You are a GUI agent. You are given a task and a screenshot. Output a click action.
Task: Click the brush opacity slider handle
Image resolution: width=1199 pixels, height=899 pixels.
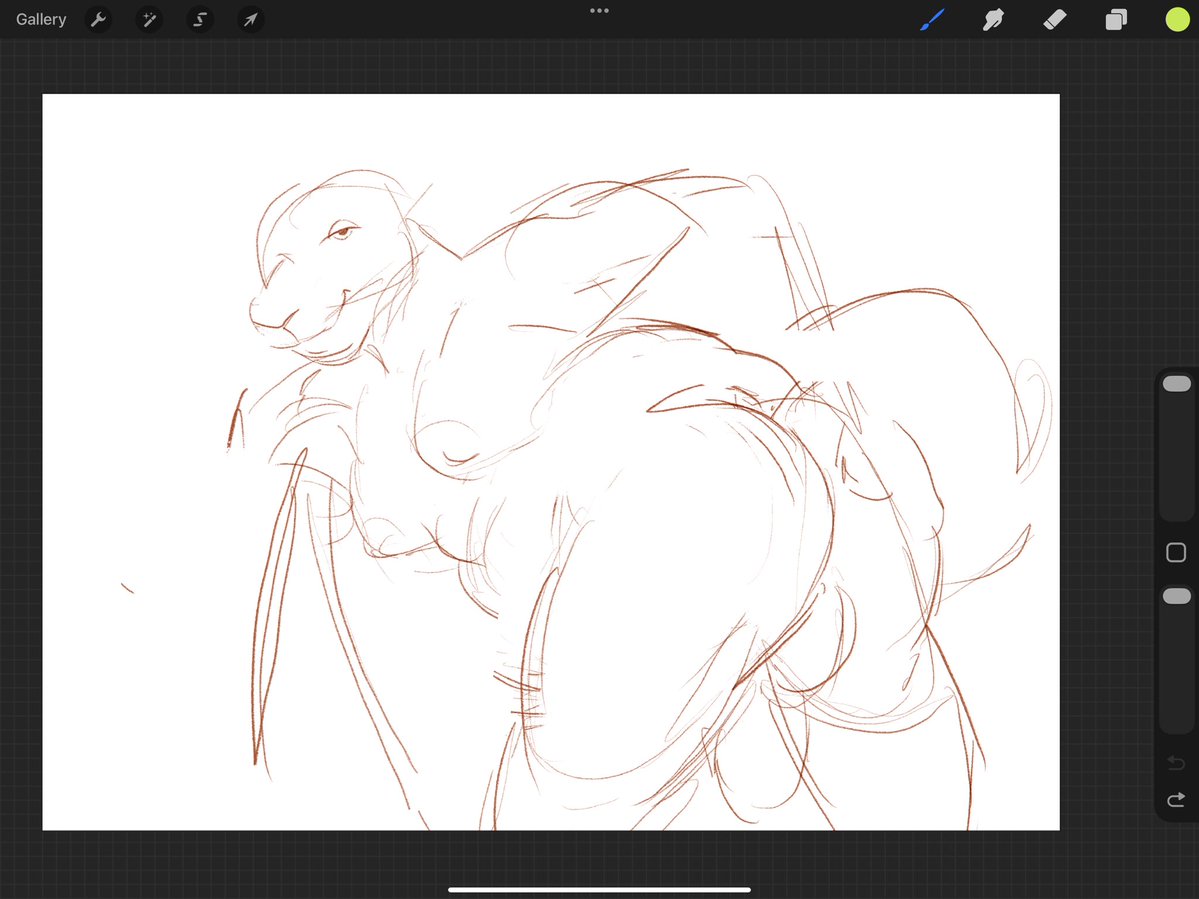point(1177,596)
